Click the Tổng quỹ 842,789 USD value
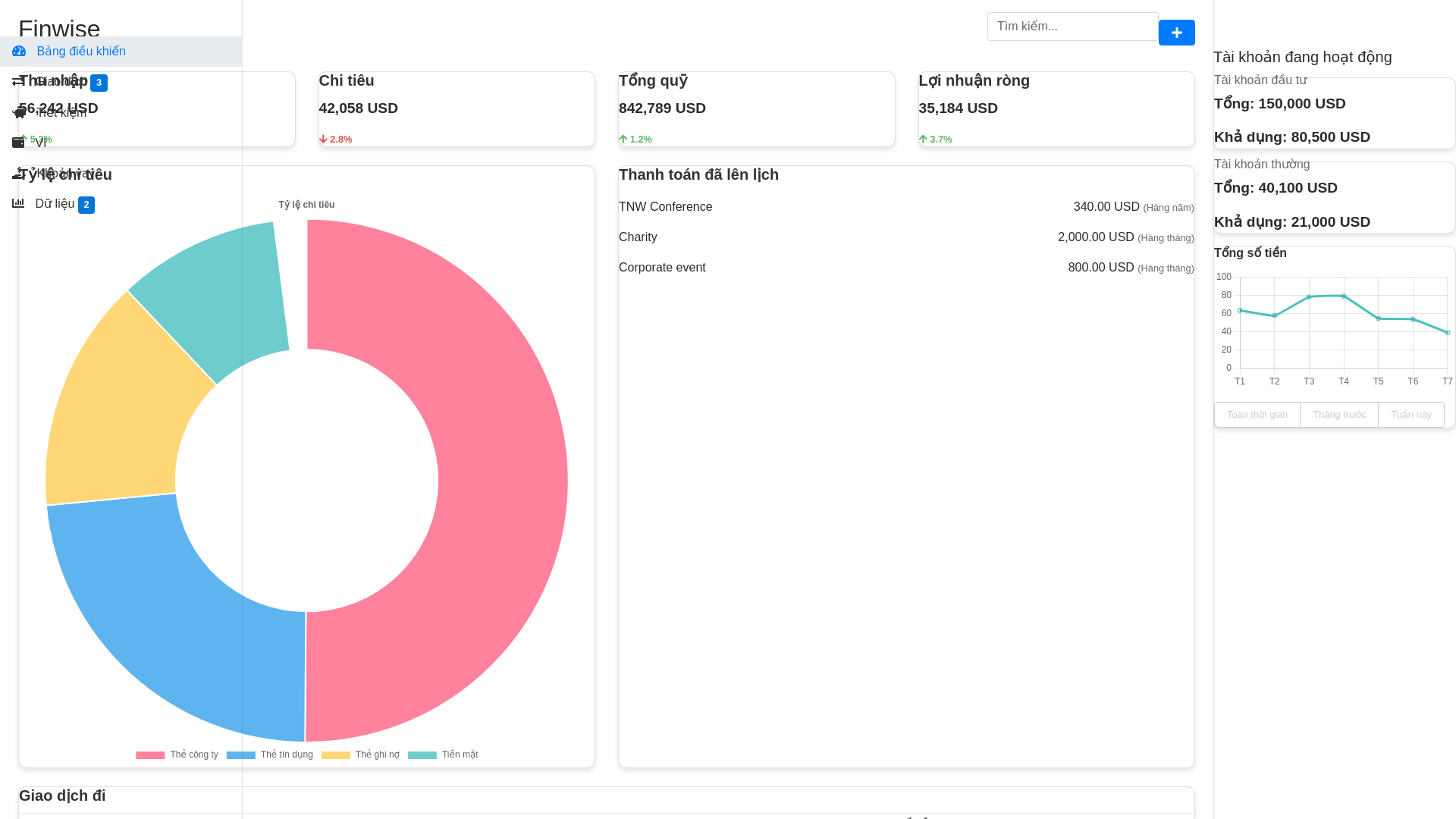The height and width of the screenshot is (819, 1456). click(662, 108)
